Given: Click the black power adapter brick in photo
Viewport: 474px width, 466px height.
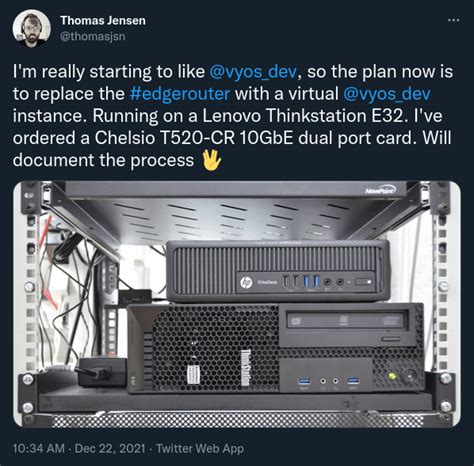Looking at the screenshot, I should click(x=103, y=372).
